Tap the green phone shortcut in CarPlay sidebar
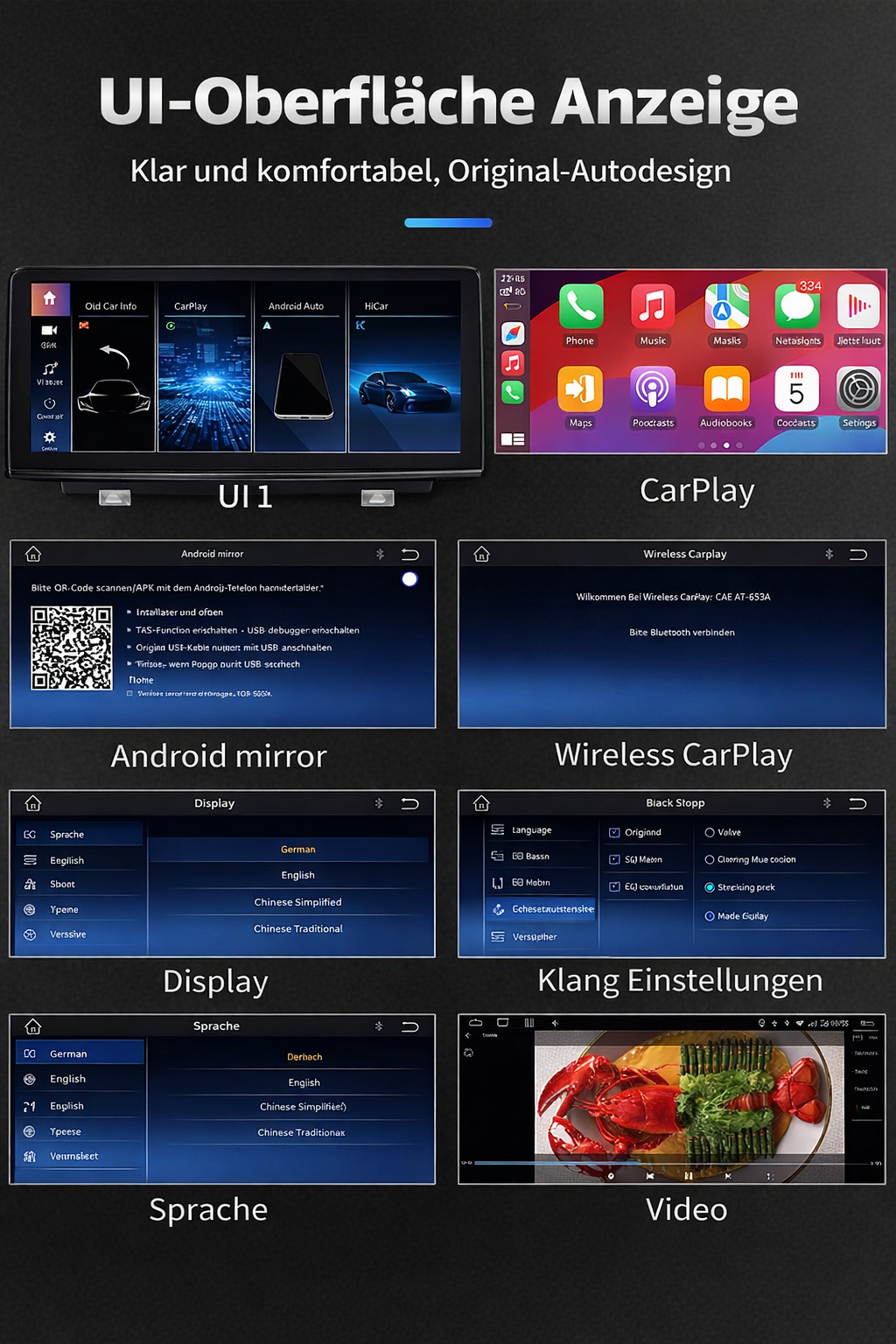The width and height of the screenshot is (896, 1344). pyautogui.click(x=513, y=392)
